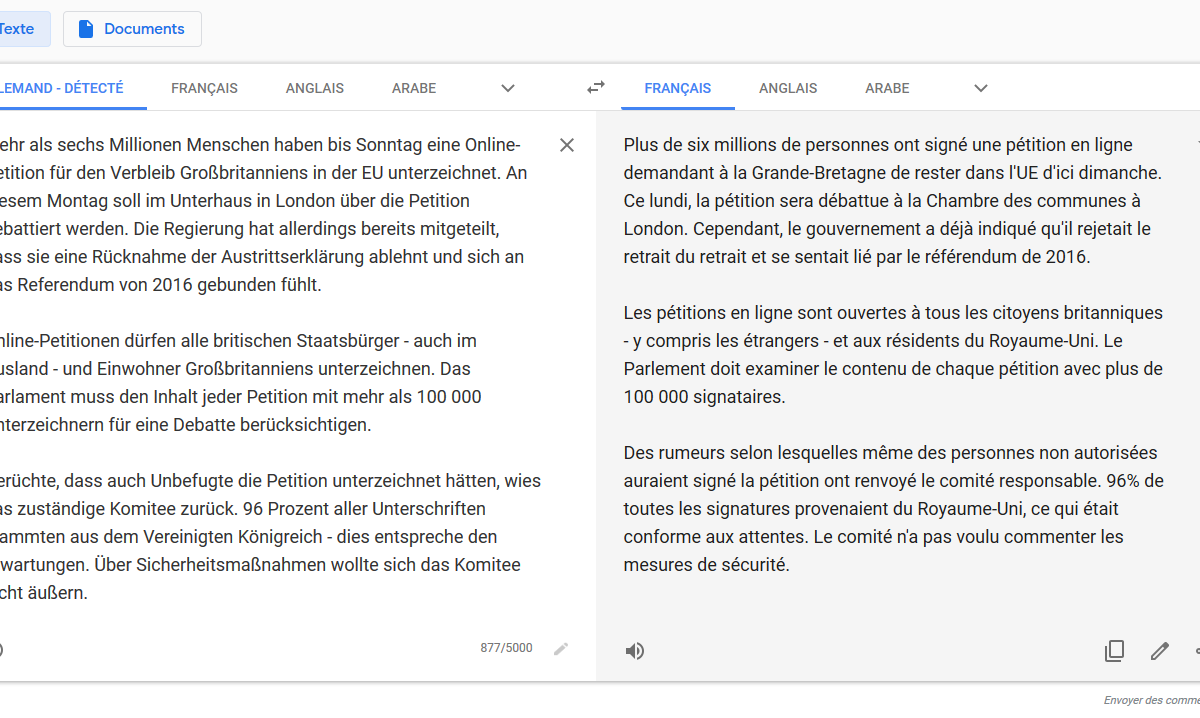Click the paragraph starting 'Des rumeurs selon lesquelles'
Screen dimensions: 1200x718
click(893, 509)
